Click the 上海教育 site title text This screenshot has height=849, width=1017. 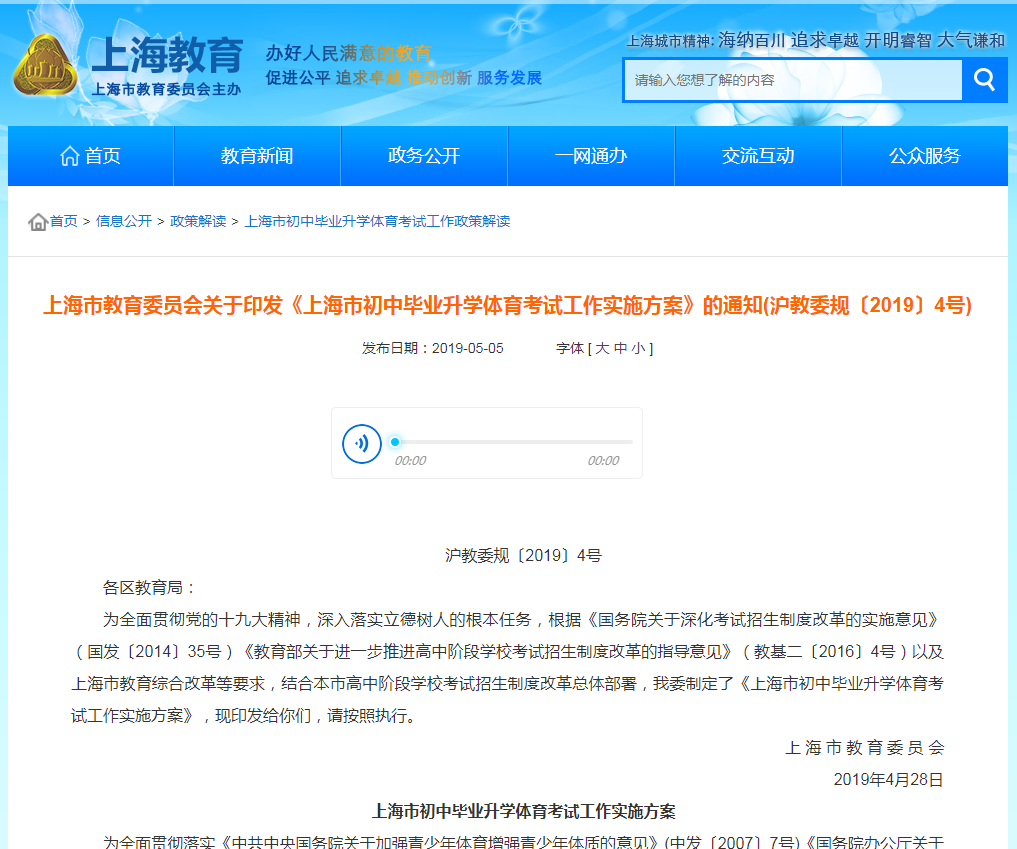point(167,55)
